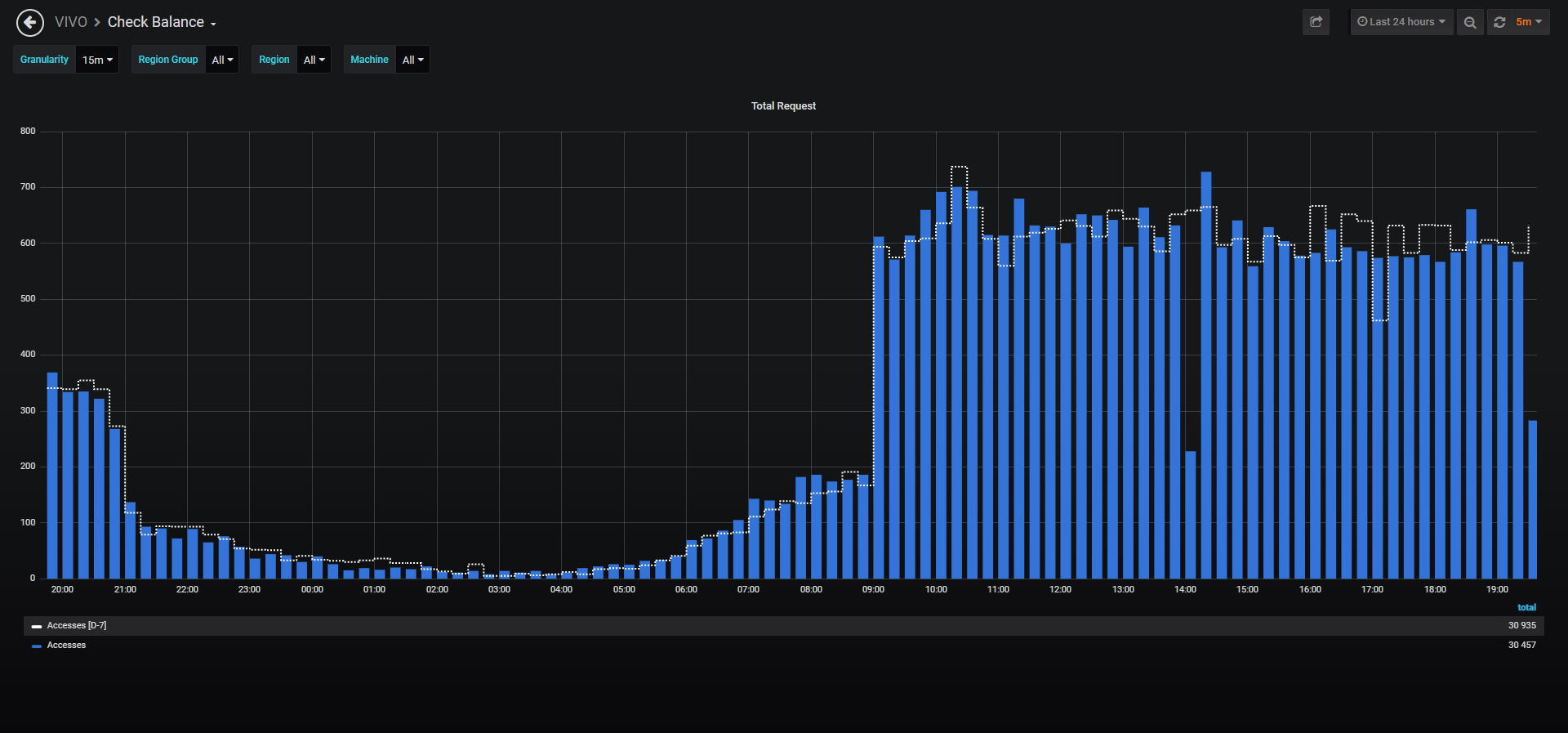1568x733 pixels.
Task: Click the 20:00 time axis label
Action: coord(62,589)
